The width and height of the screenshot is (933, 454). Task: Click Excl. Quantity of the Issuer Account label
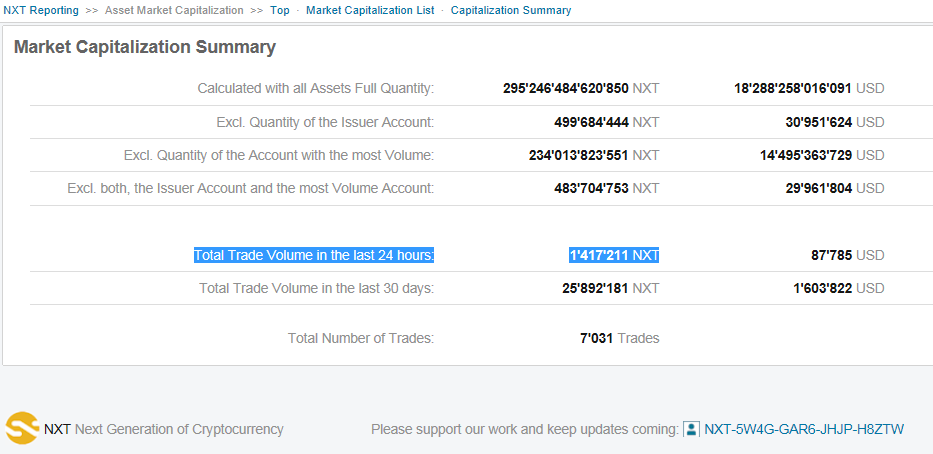tap(325, 123)
